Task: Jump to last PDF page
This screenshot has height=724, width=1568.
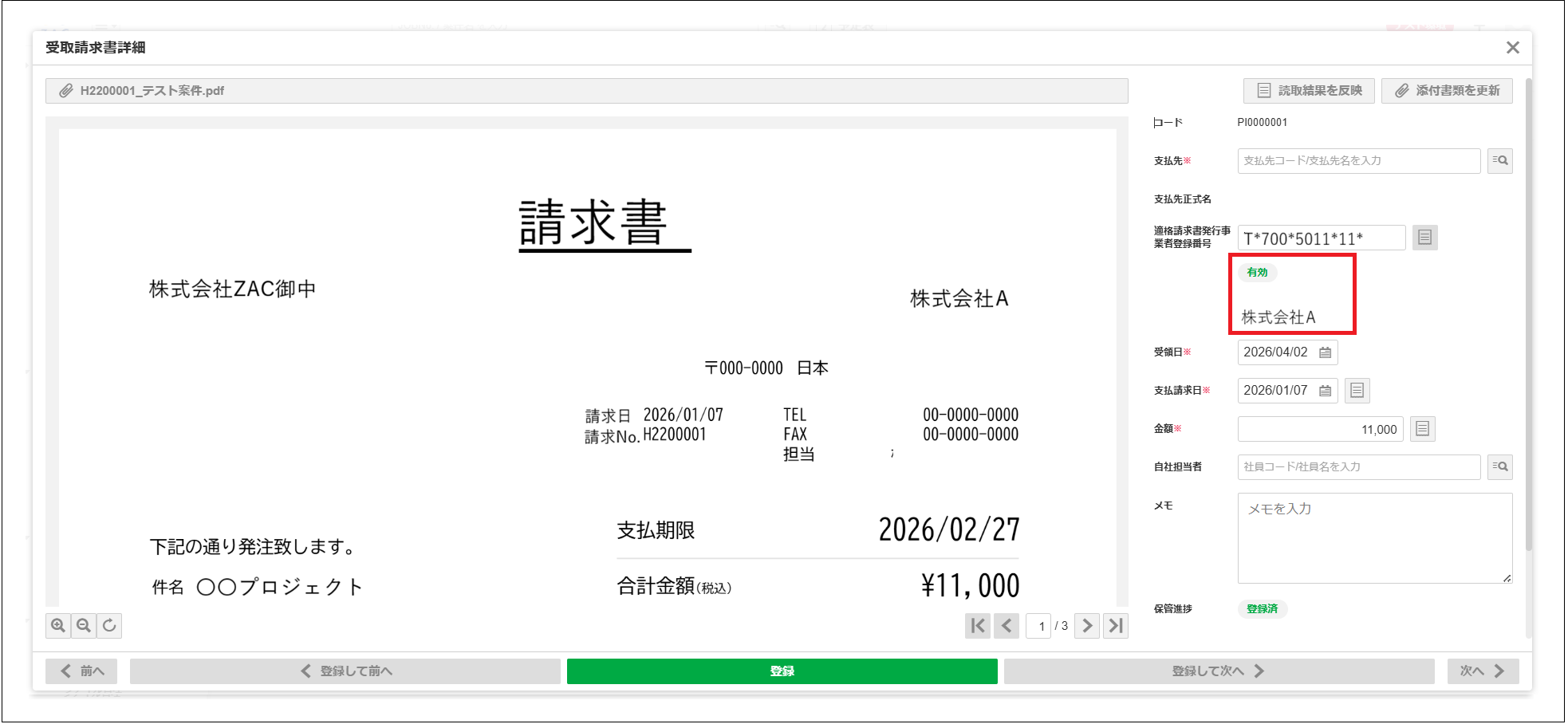Action: click(x=1116, y=626)
